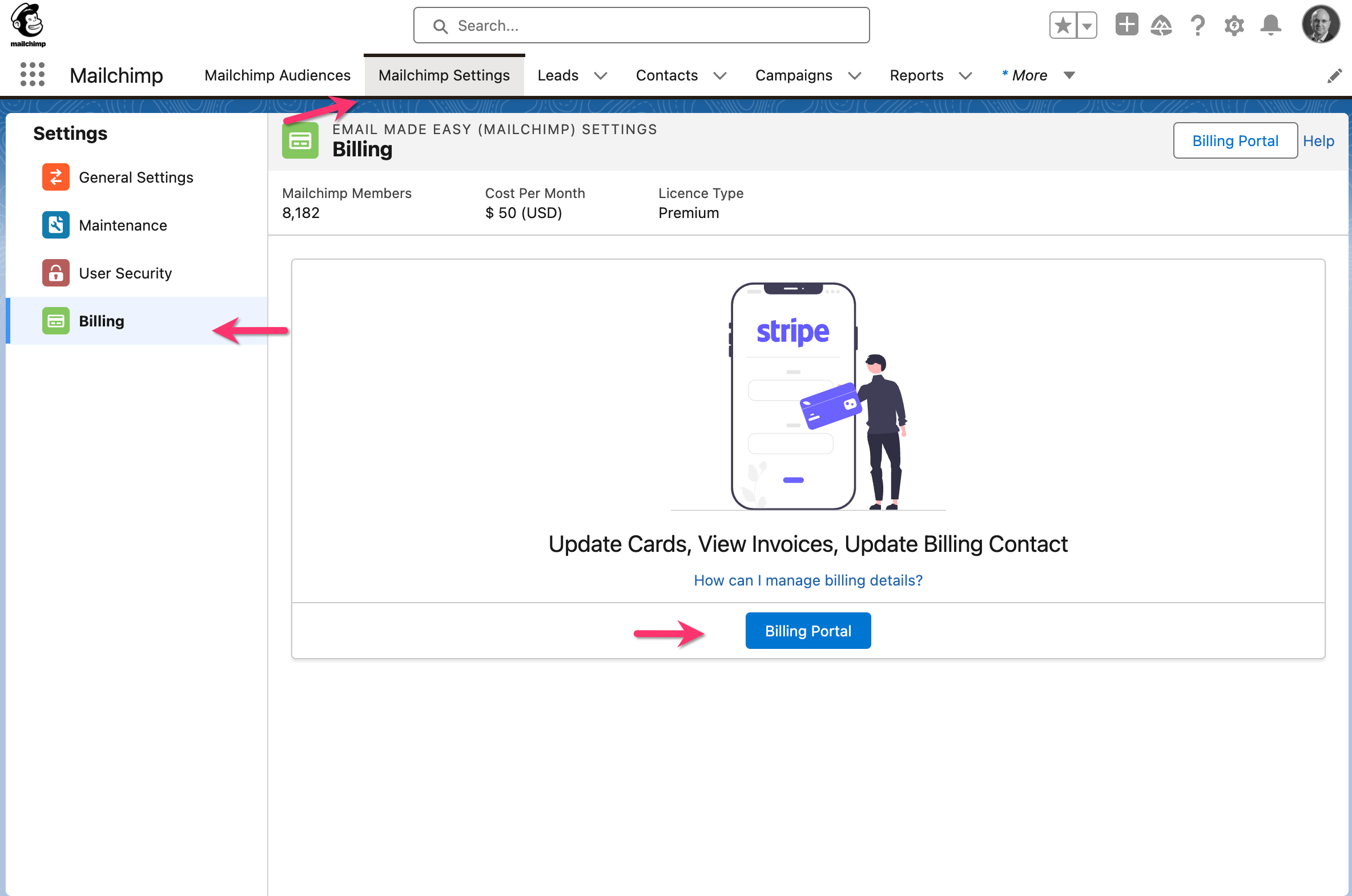Click the User Security lock icon
The width and height of the screenshot is (1352, 896).
pos(56,273)
